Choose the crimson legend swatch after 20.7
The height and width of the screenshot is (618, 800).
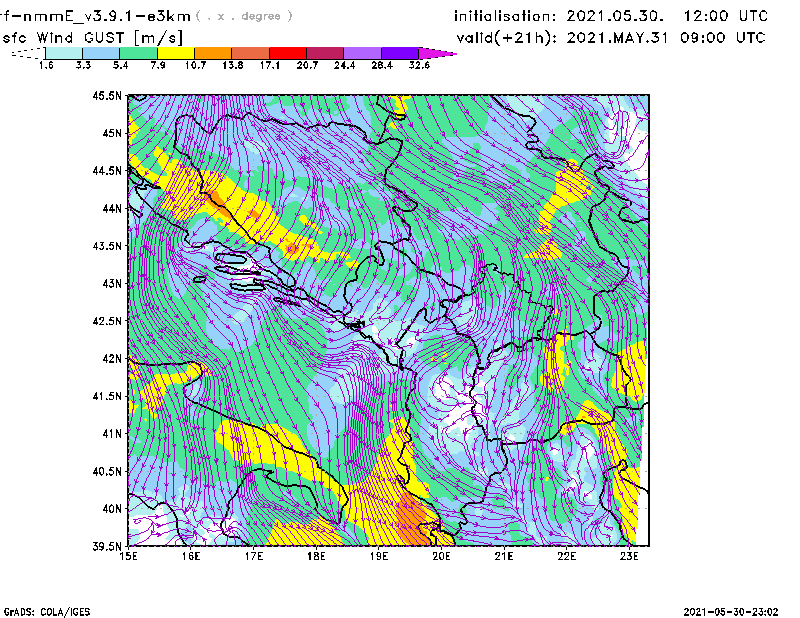(325, 53)
